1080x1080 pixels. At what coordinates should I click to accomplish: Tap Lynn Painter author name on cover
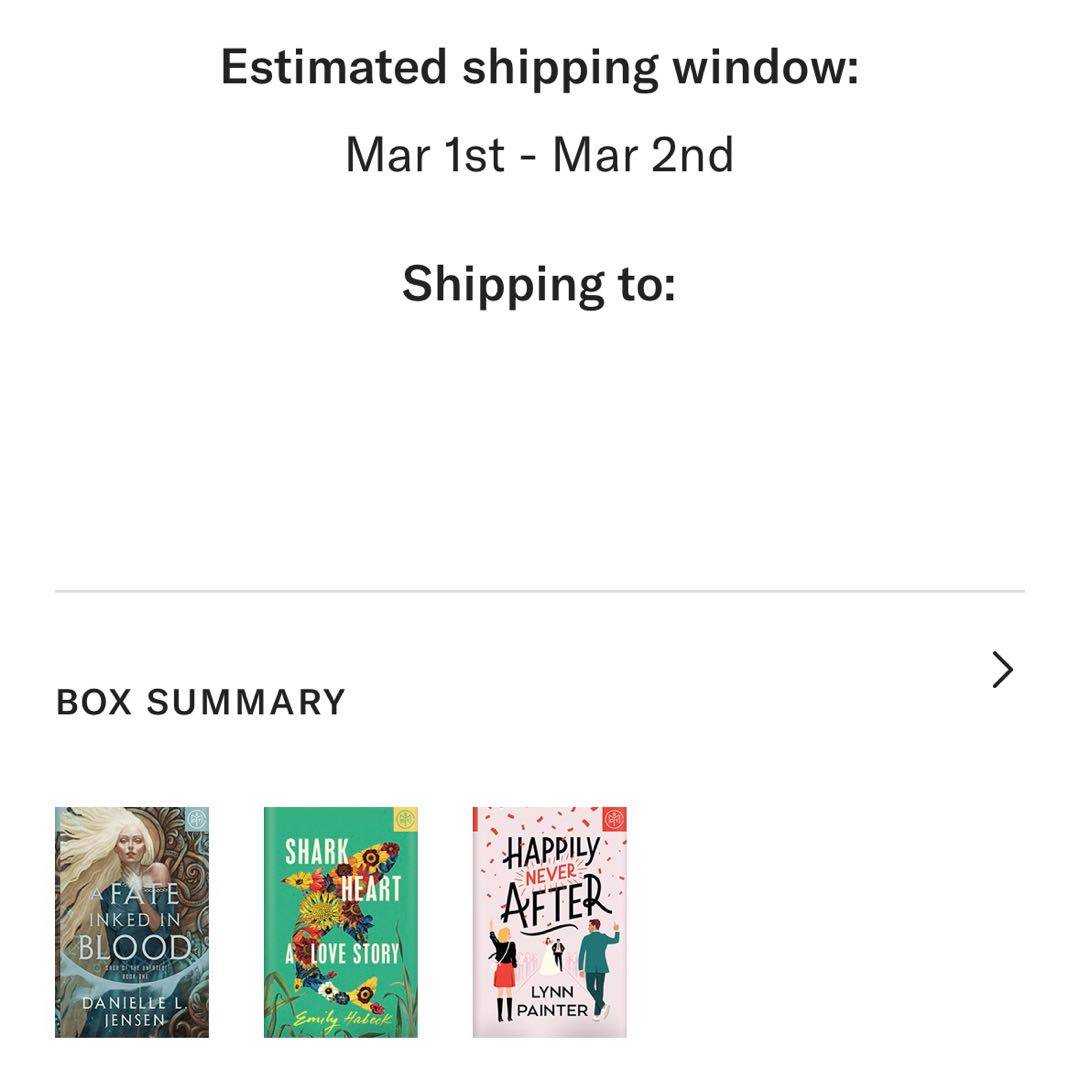[553, 1001]
